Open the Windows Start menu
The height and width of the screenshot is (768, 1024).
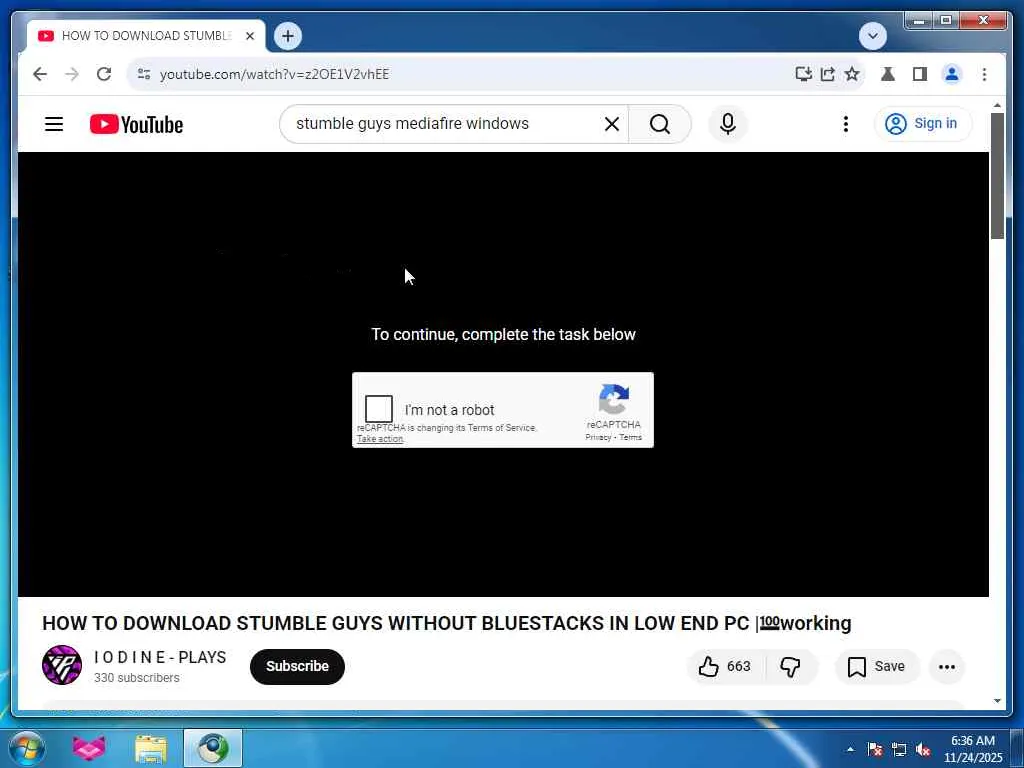point(27,748)
